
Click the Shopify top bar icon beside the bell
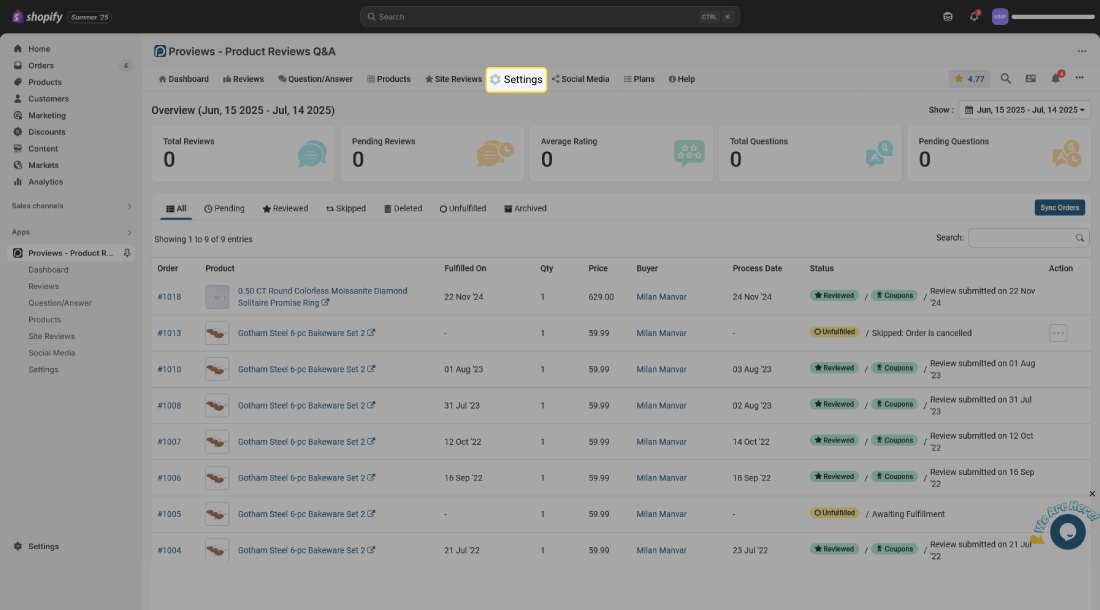(948, 17)
